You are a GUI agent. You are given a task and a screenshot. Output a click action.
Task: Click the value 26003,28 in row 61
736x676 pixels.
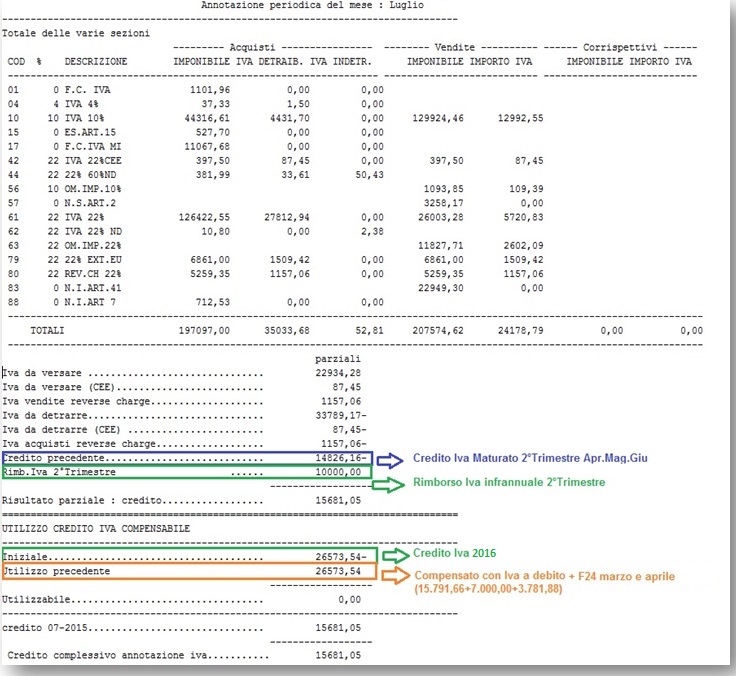pos(441,217)
